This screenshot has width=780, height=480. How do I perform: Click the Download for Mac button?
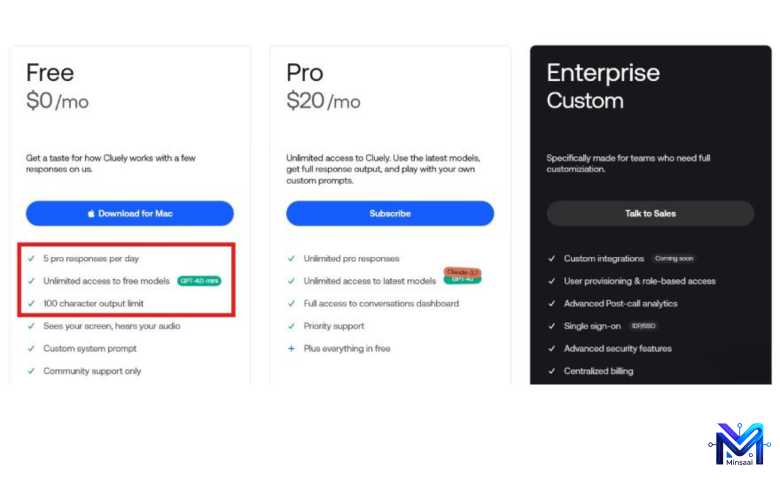pos(130,213)
